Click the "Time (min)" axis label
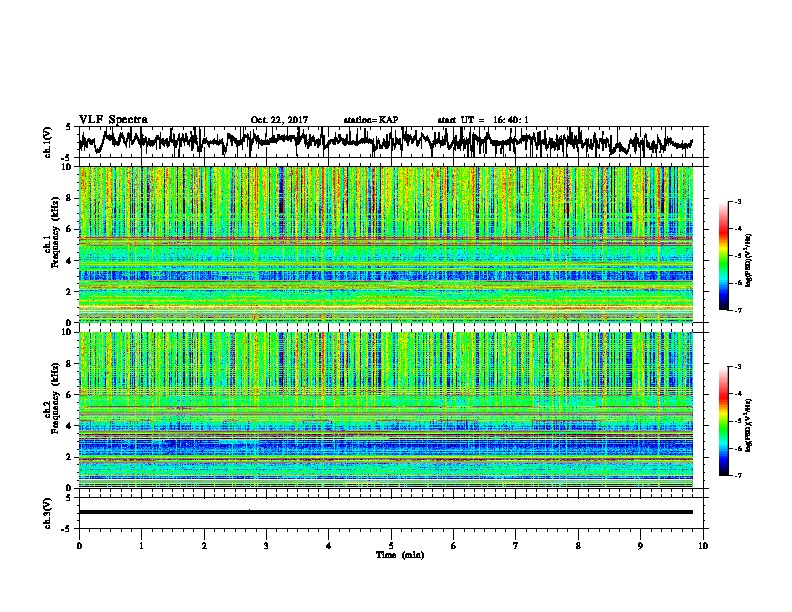The image size is (792, 612). coord(400,555)
